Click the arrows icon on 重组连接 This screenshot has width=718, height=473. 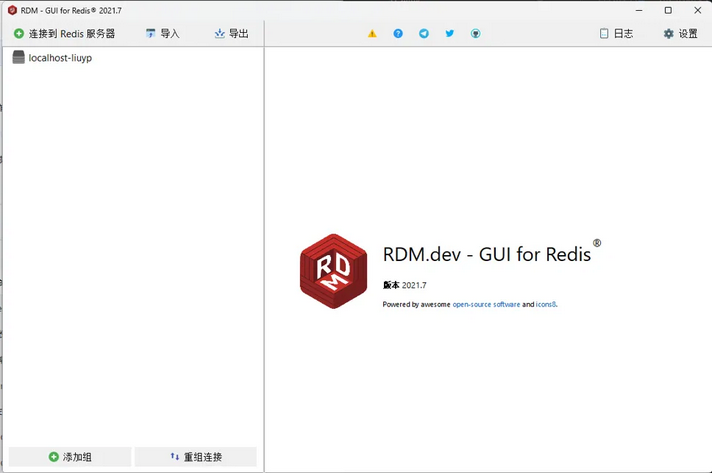tap(174, 456)
